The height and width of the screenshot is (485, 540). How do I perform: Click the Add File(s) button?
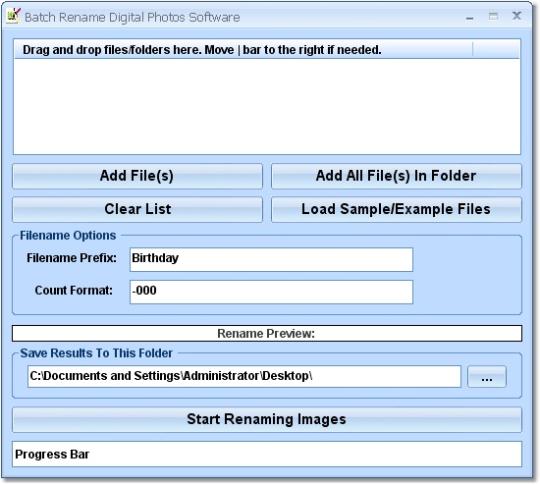point(137,176)
